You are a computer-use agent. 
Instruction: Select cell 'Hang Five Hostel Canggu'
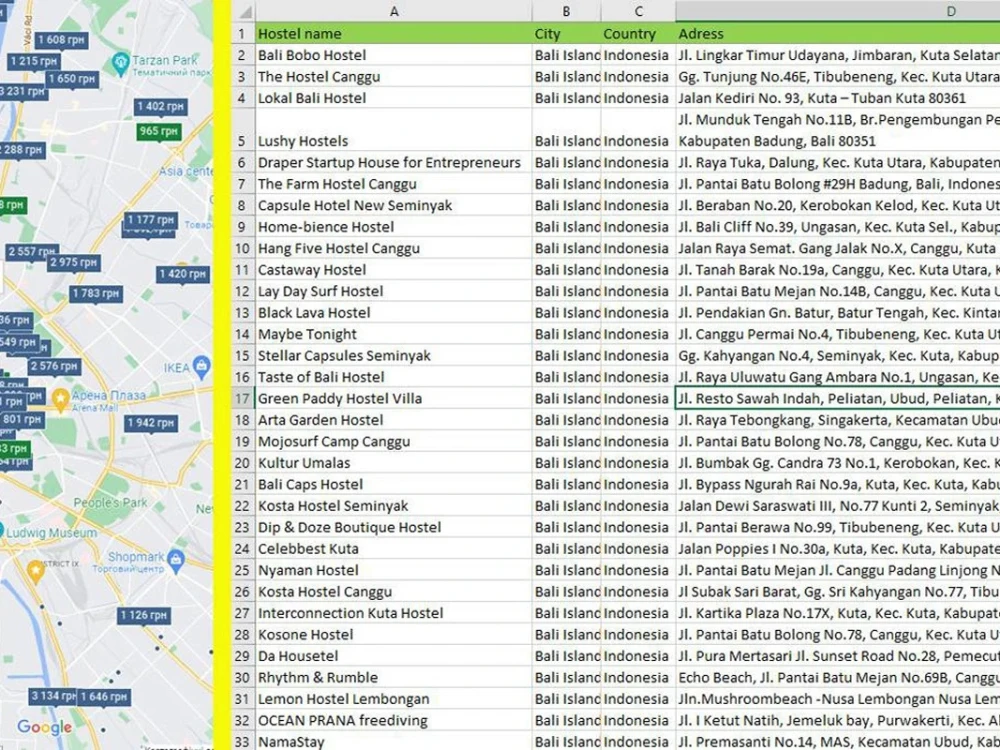393,248
